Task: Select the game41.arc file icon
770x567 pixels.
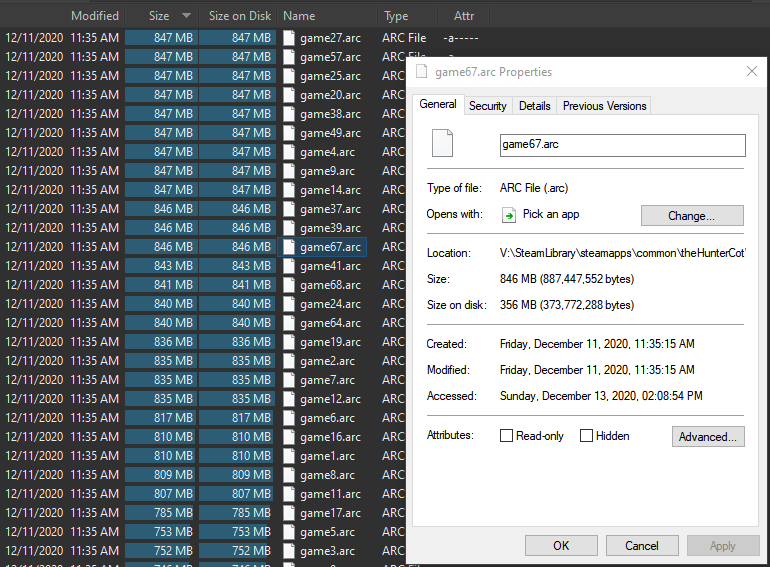Action: pyautogui.click(x=289, y=266)
